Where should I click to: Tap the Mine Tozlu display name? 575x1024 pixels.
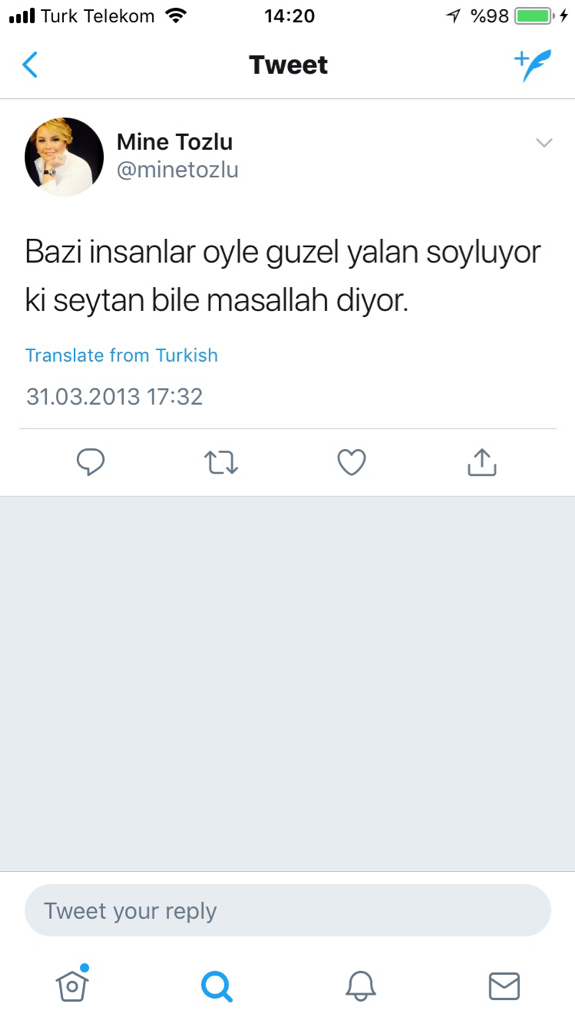[174, 142]
